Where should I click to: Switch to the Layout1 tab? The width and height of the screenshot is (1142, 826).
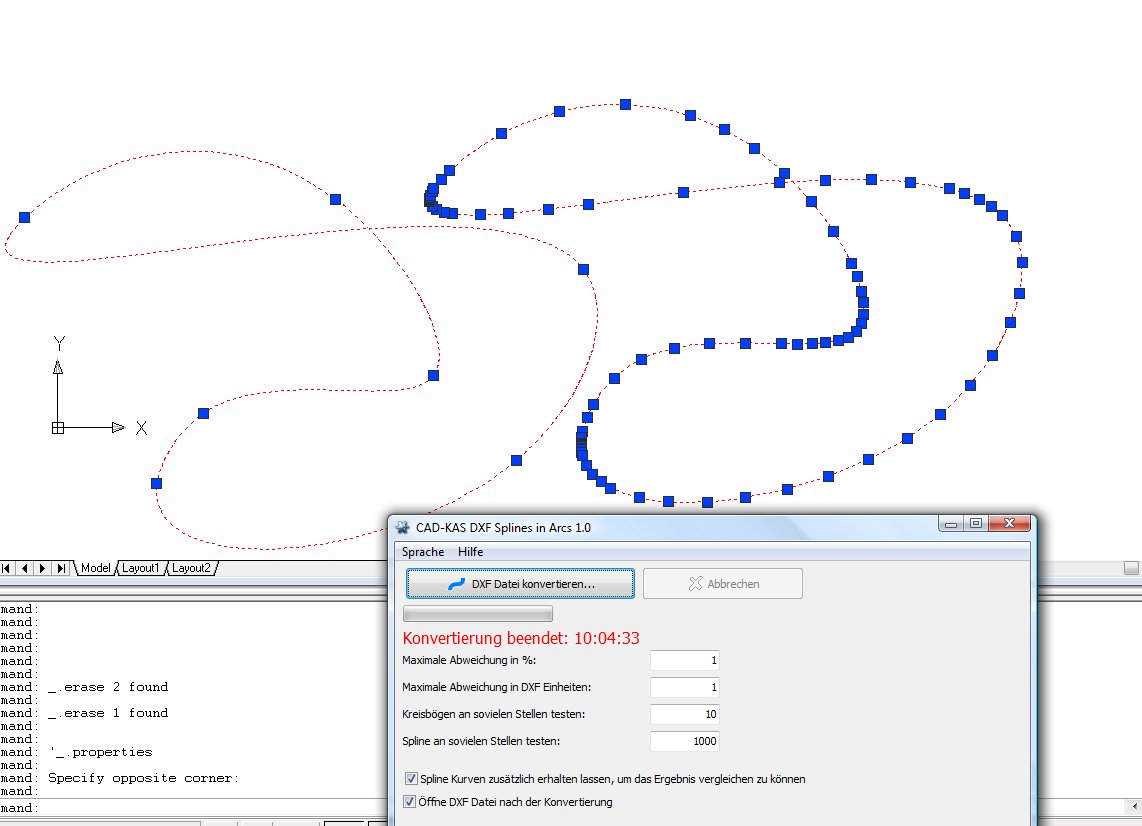[x=141, y=568]
